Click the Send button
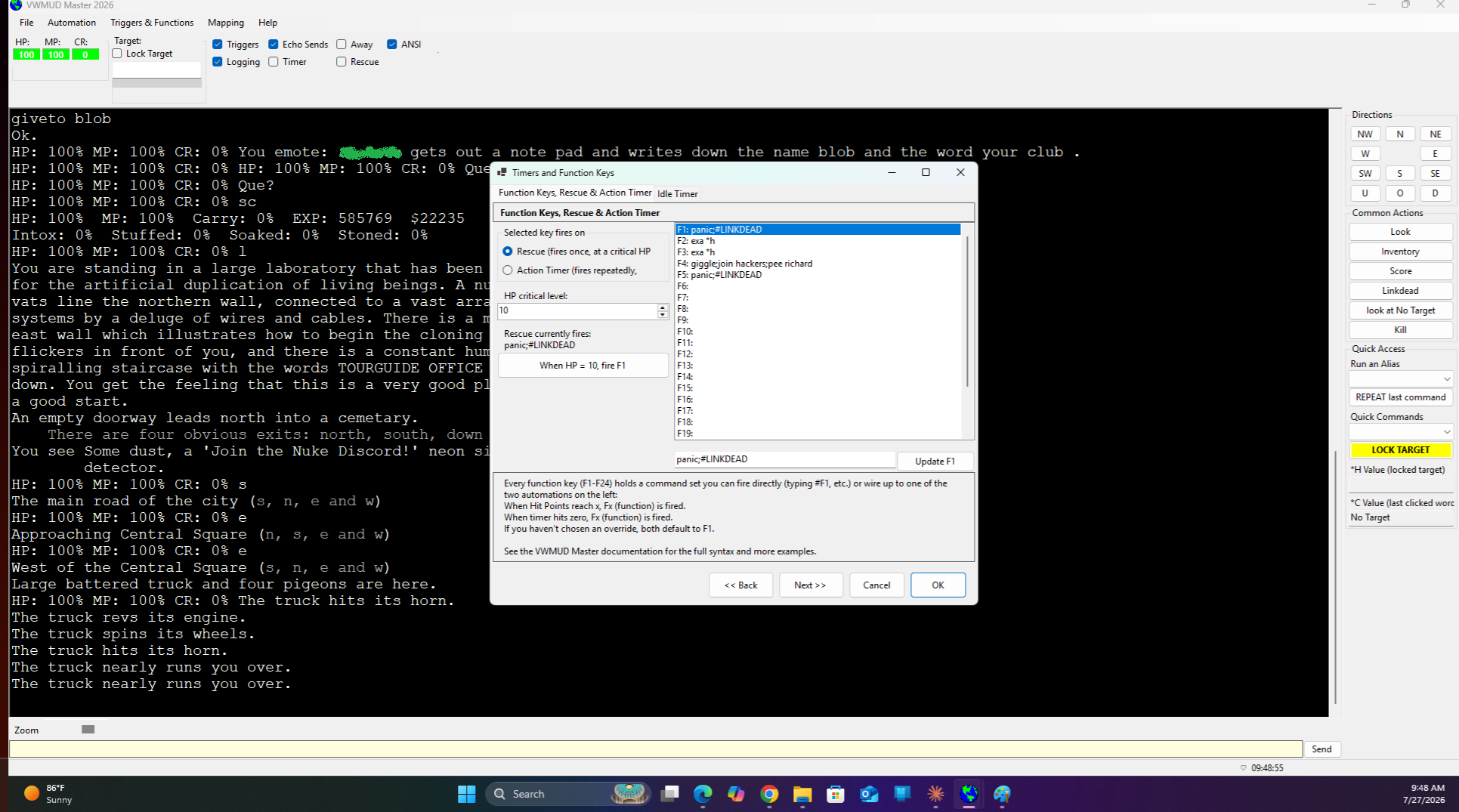Image resolution: width=1459 pixels, height=812 pixels. tap(1321, 749)
